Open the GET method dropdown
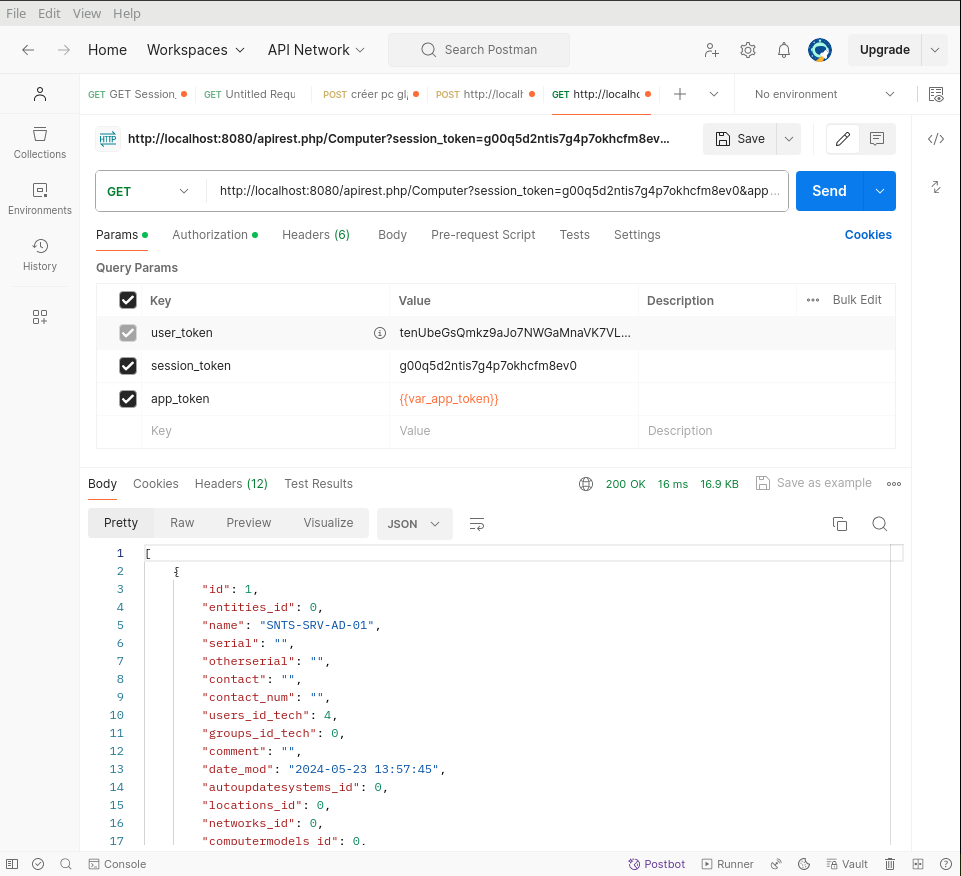 pos(148,191)
